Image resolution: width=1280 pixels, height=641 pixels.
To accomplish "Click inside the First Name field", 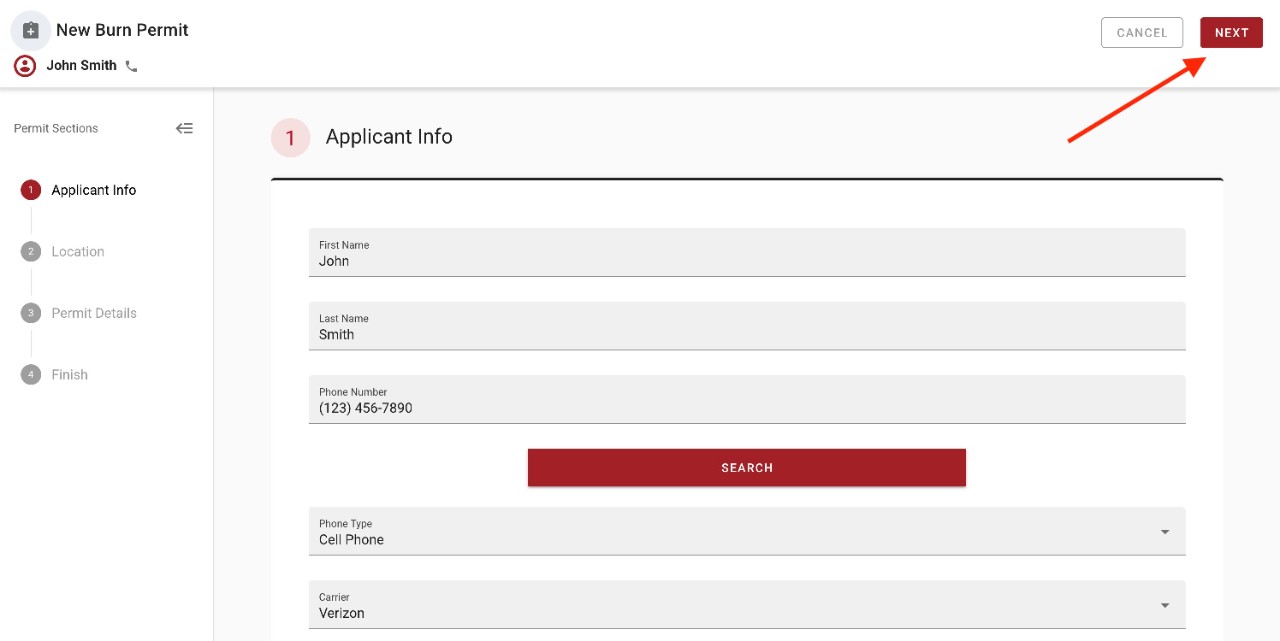I will click(746, 260).
